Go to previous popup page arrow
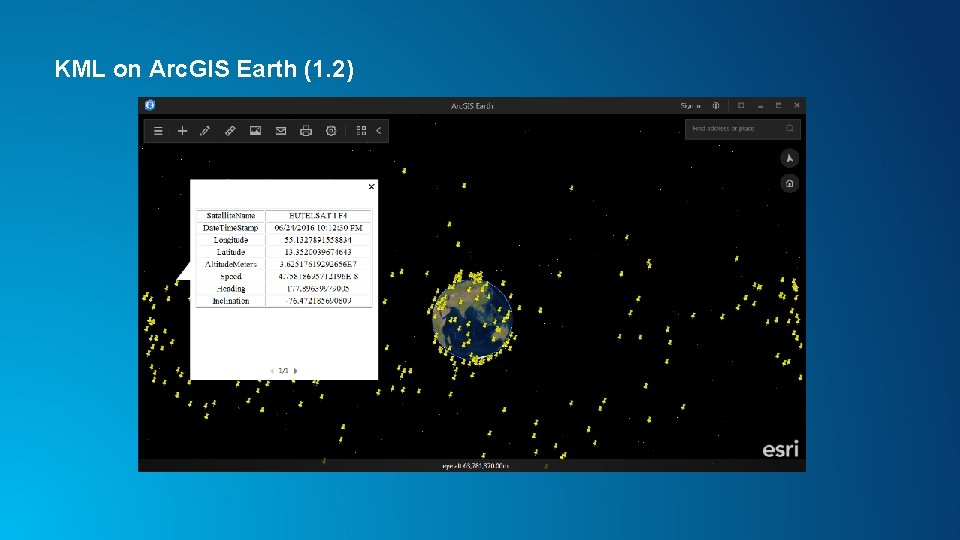 click(272, 370)
